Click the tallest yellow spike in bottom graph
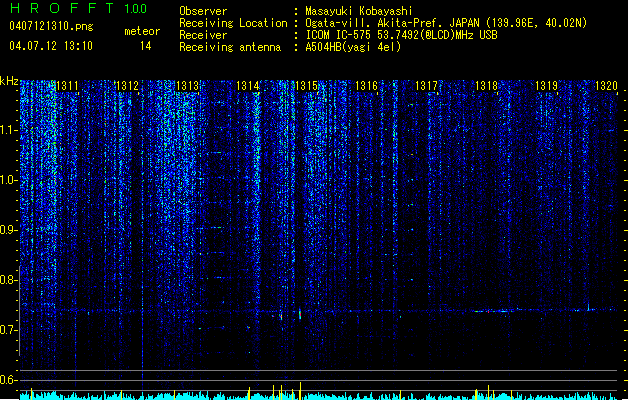Viewport: 629px width, 400px height. click(300, 391)
